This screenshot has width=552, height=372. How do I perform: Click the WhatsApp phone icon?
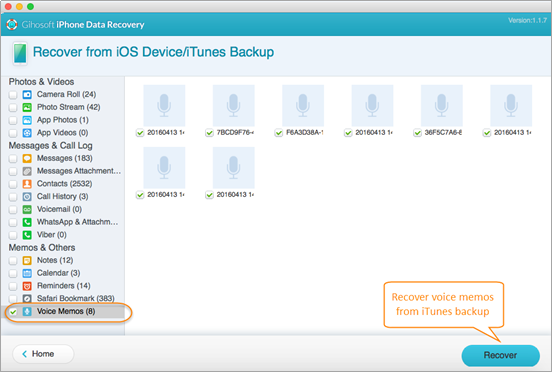pos(27,222)
